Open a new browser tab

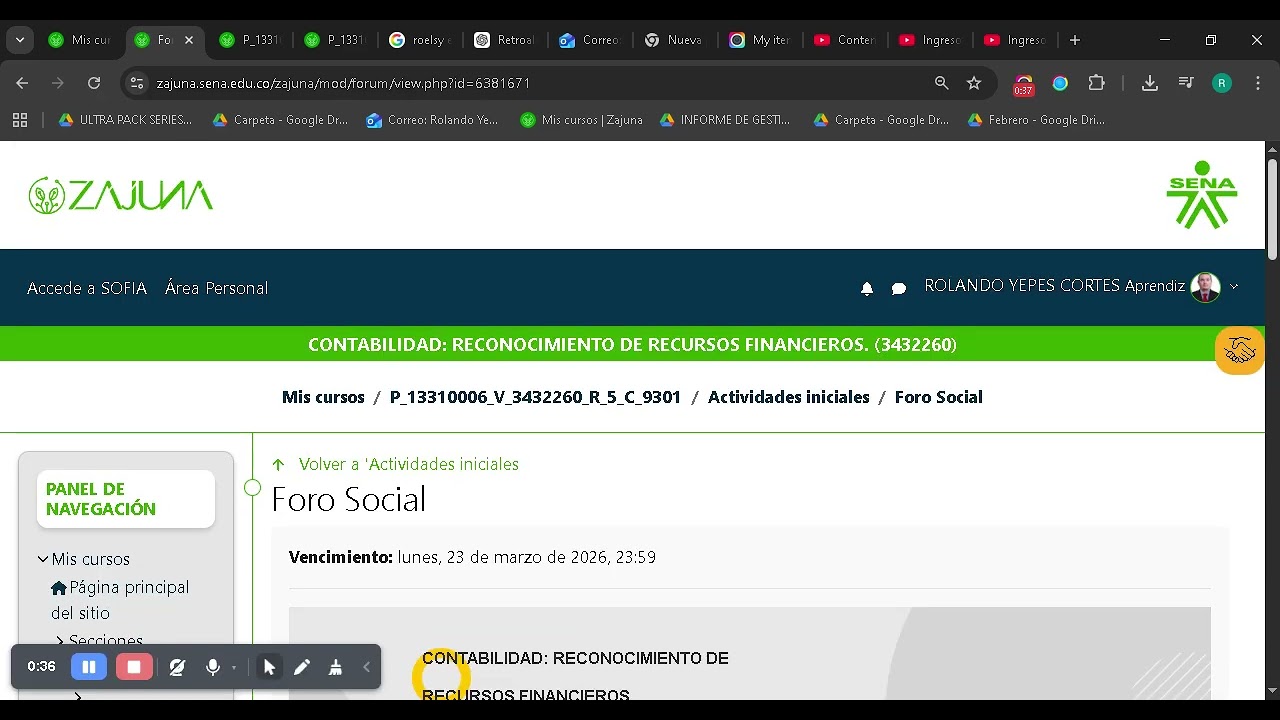click(1075, 40)
